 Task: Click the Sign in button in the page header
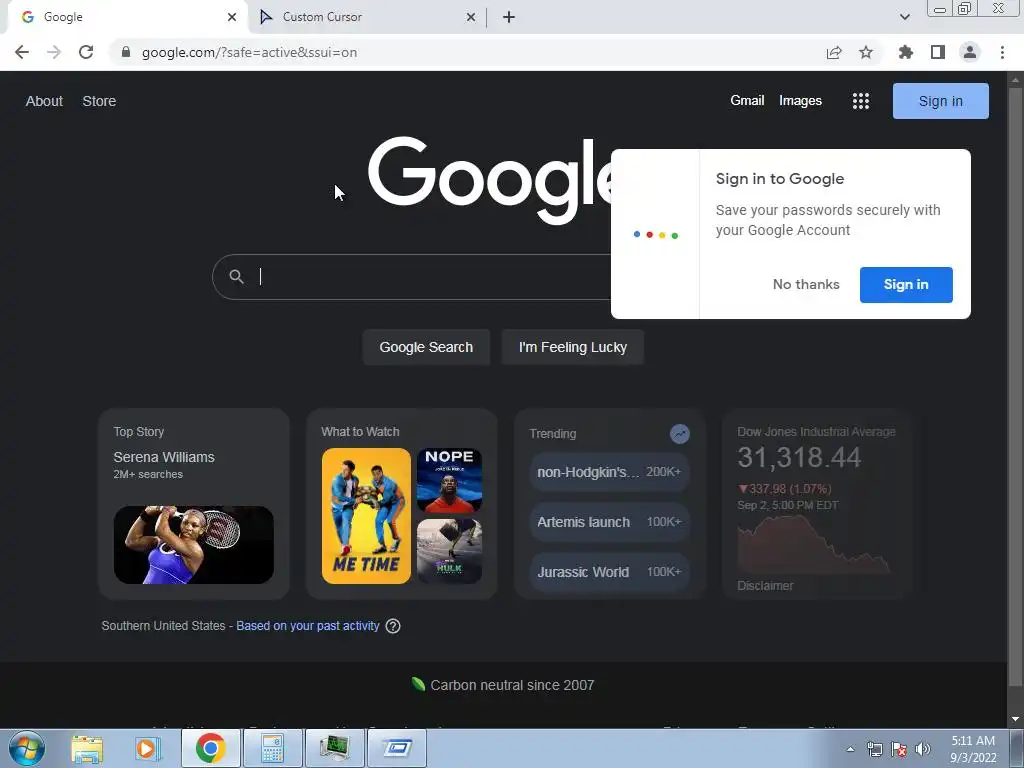click(x=940, y=101)
